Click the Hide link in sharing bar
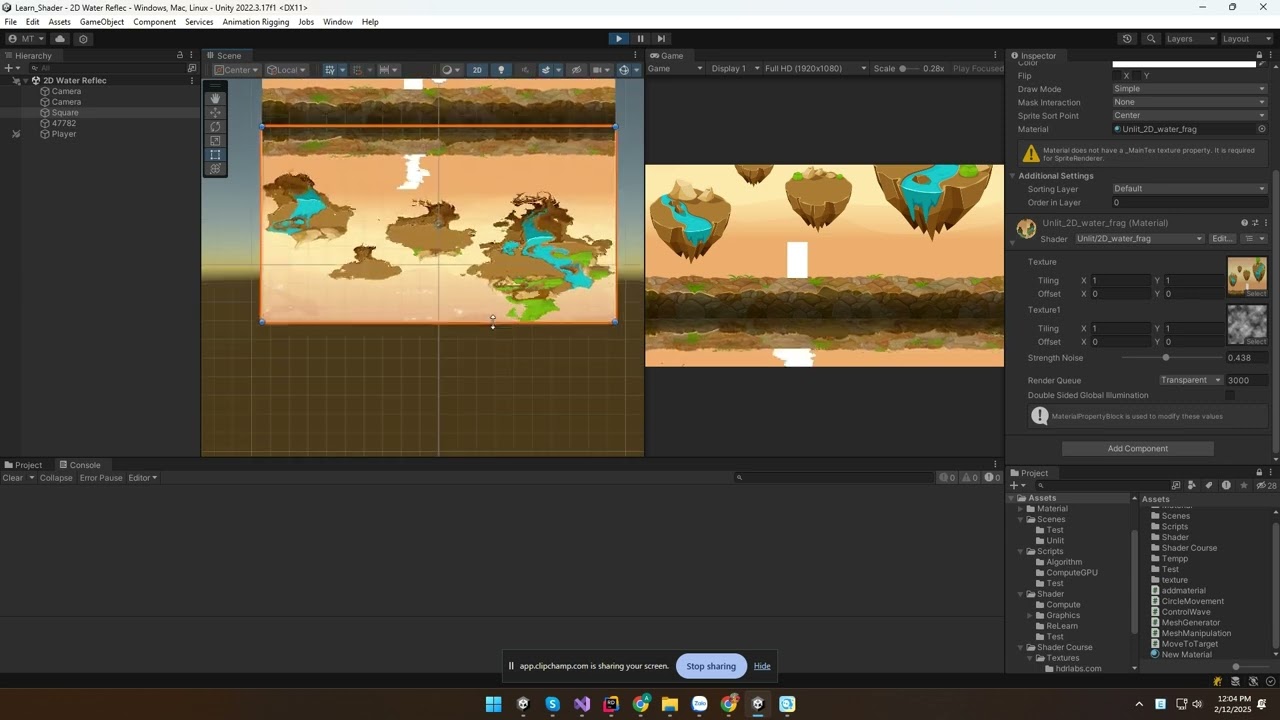Image resolution: width=1280 pixels, height=720 pixels. pyautogui.click(x=762, y=666)
